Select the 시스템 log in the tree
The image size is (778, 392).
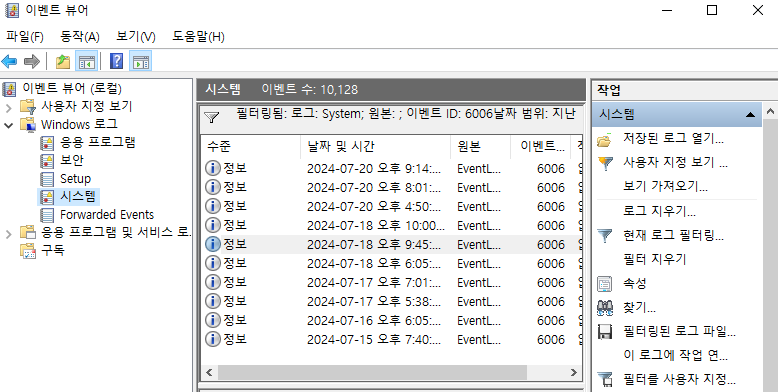point(77,196)
